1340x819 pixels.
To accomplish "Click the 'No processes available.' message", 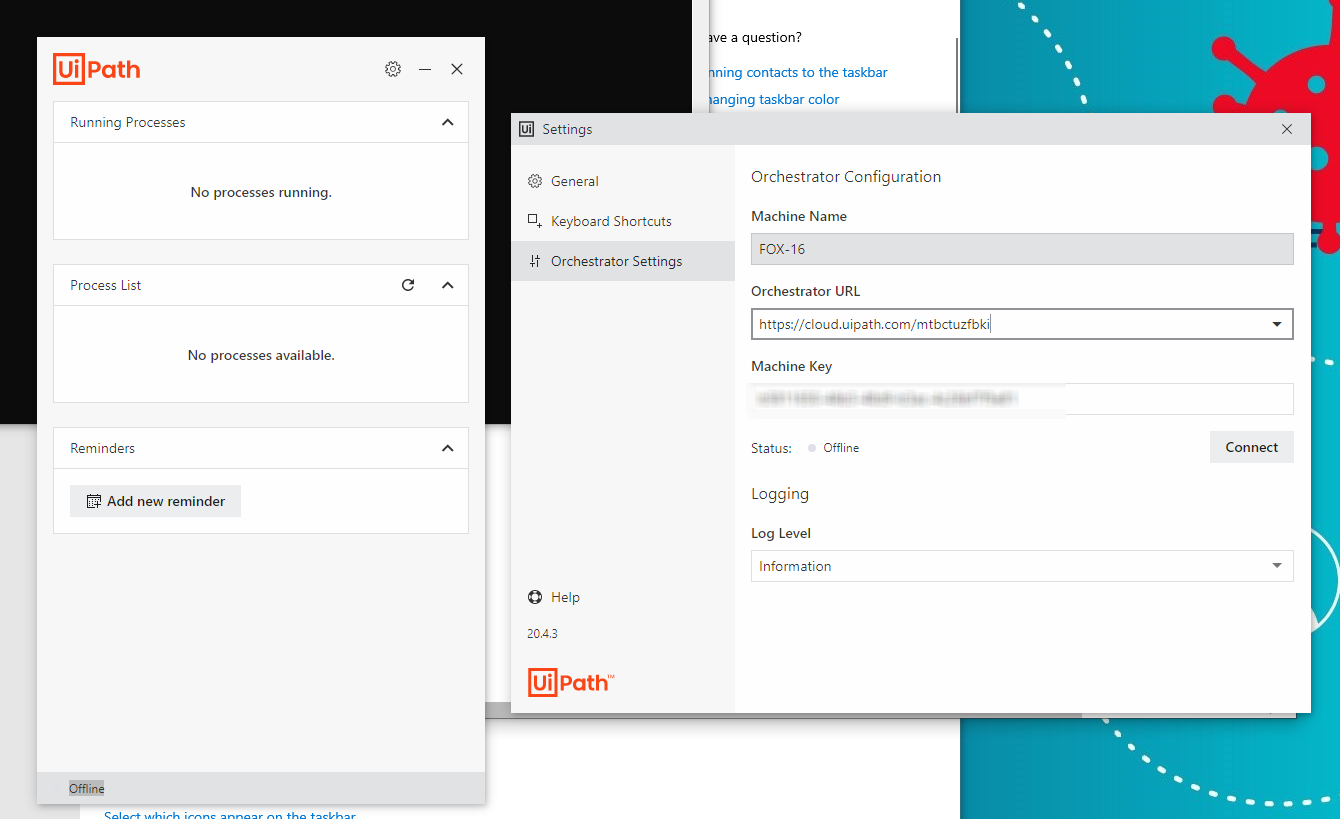I will click(x=261, y=355).
